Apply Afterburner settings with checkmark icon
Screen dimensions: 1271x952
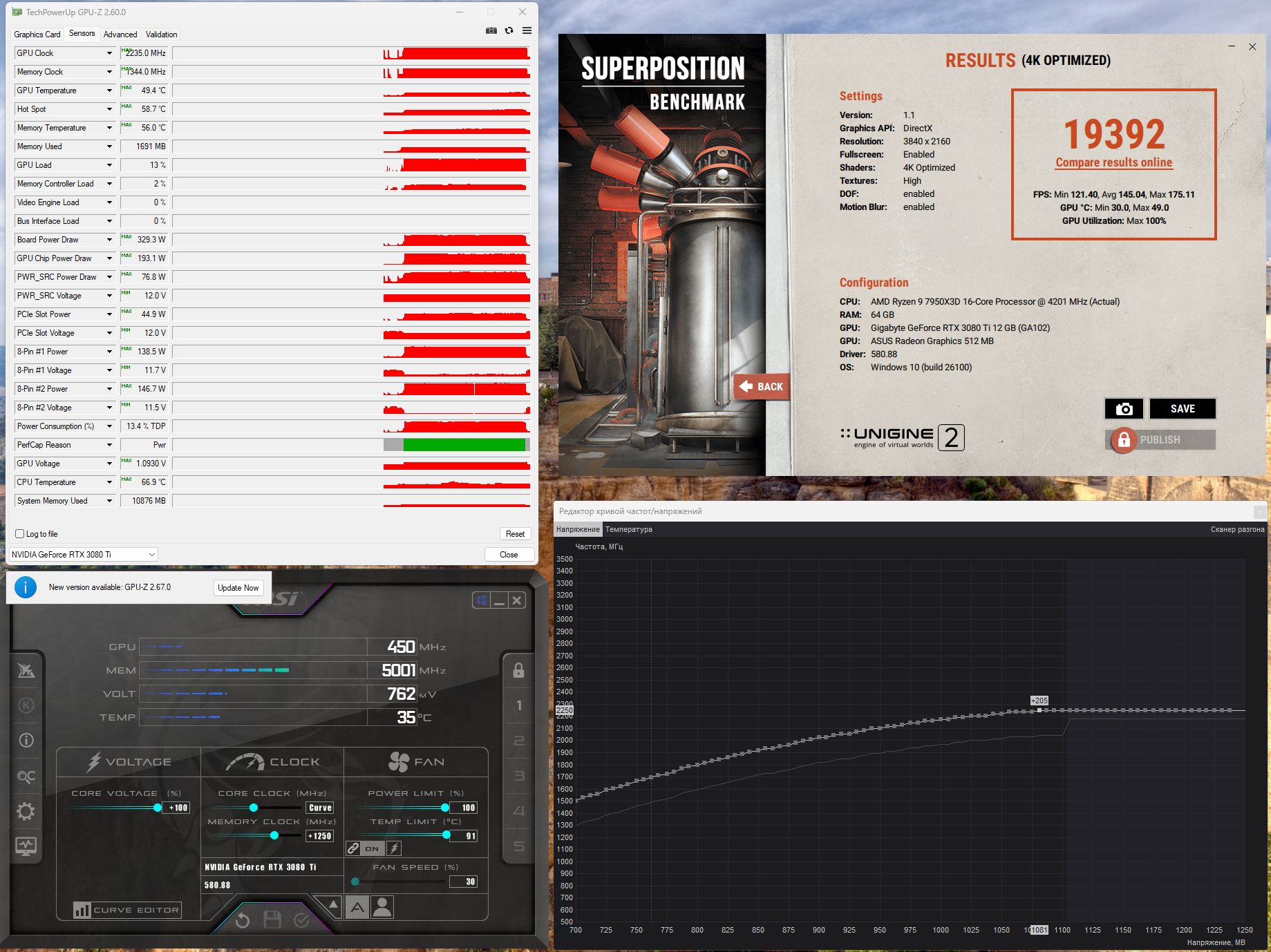tap(301, 920)
